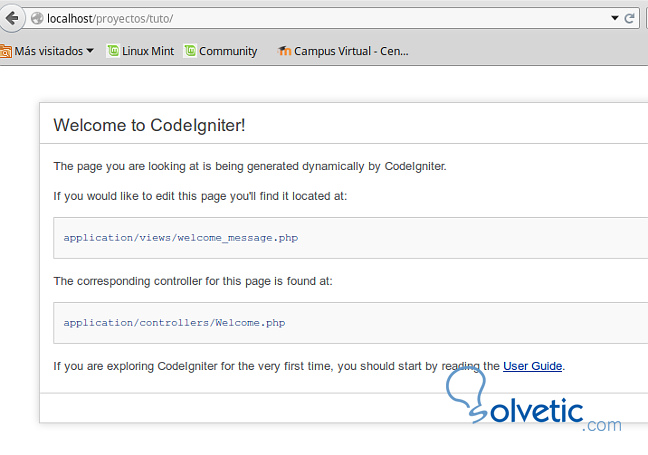
Task: Click the 'If you would like to edit' sentence
Action: coord(200,196)
